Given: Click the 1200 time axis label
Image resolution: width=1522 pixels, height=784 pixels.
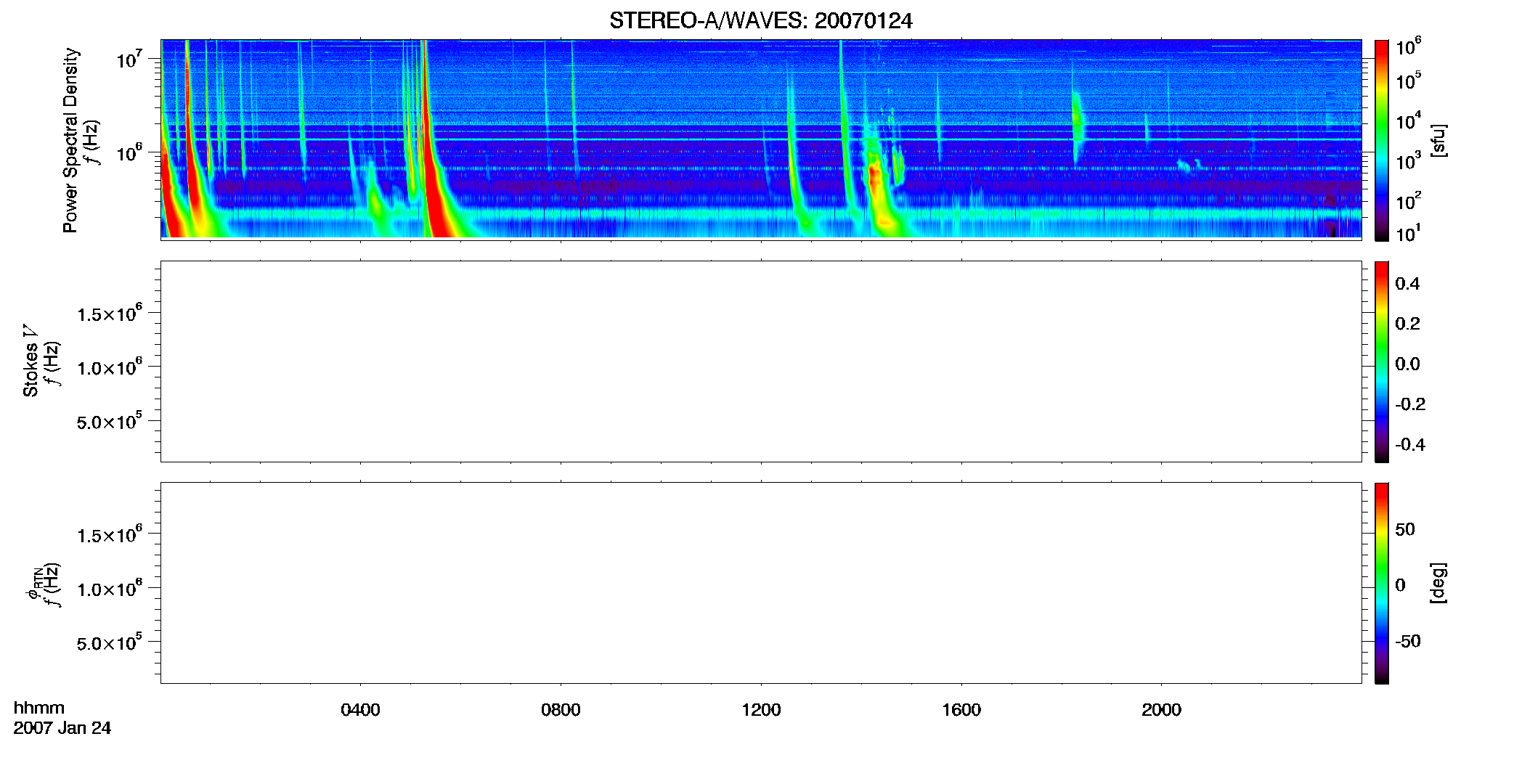Looking at the screenshot, I should (x=761, y=710).
